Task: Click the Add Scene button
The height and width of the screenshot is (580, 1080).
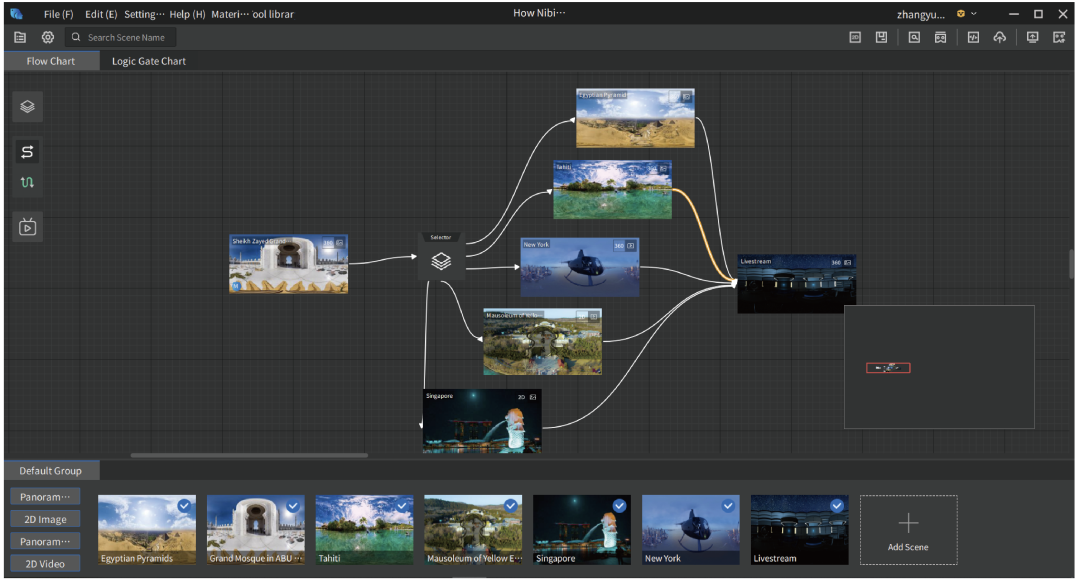Action: click(x=908, y=530)
